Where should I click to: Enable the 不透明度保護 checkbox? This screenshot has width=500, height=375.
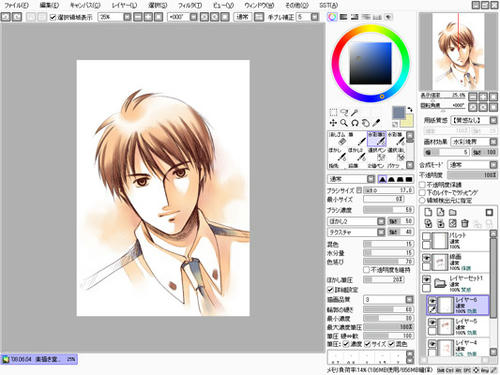pos(423,185)
